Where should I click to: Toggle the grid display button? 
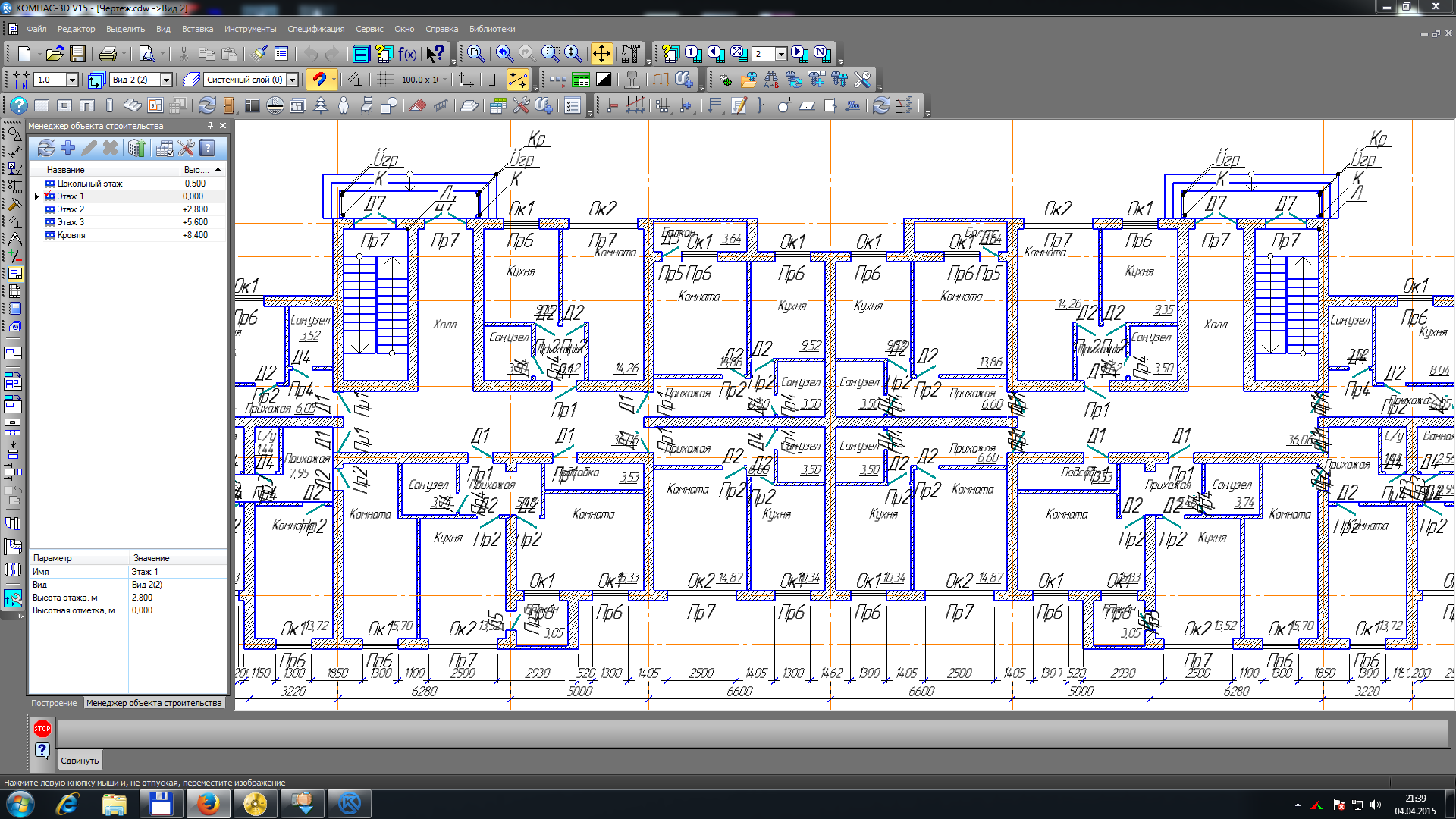(386, 80)
